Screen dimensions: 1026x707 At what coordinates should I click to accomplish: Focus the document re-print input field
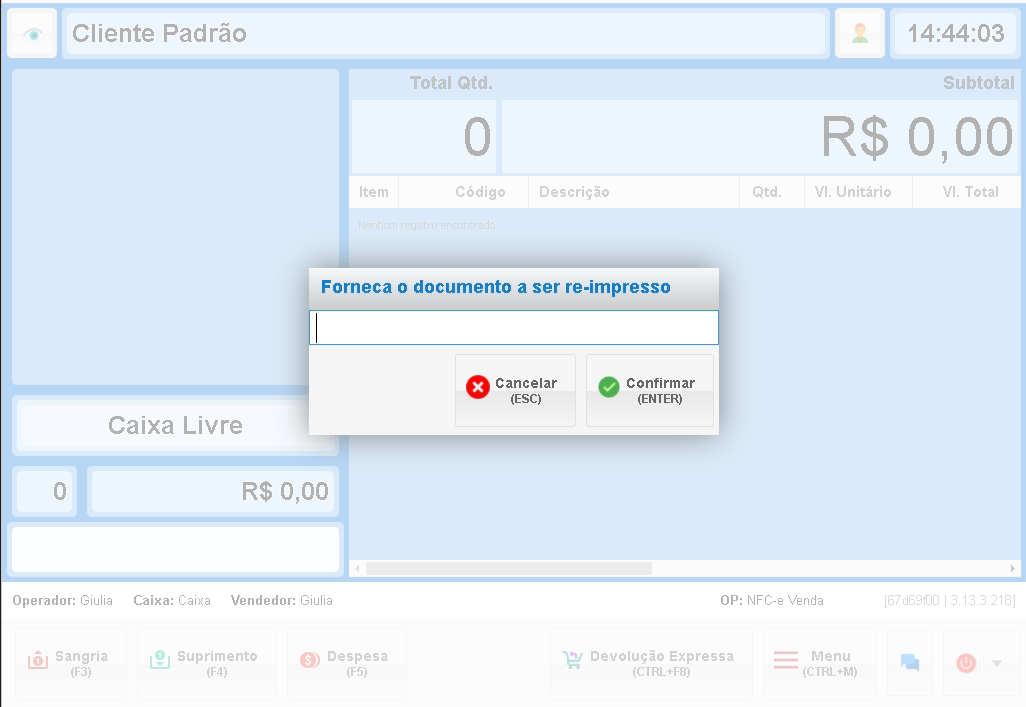point(514,327)
